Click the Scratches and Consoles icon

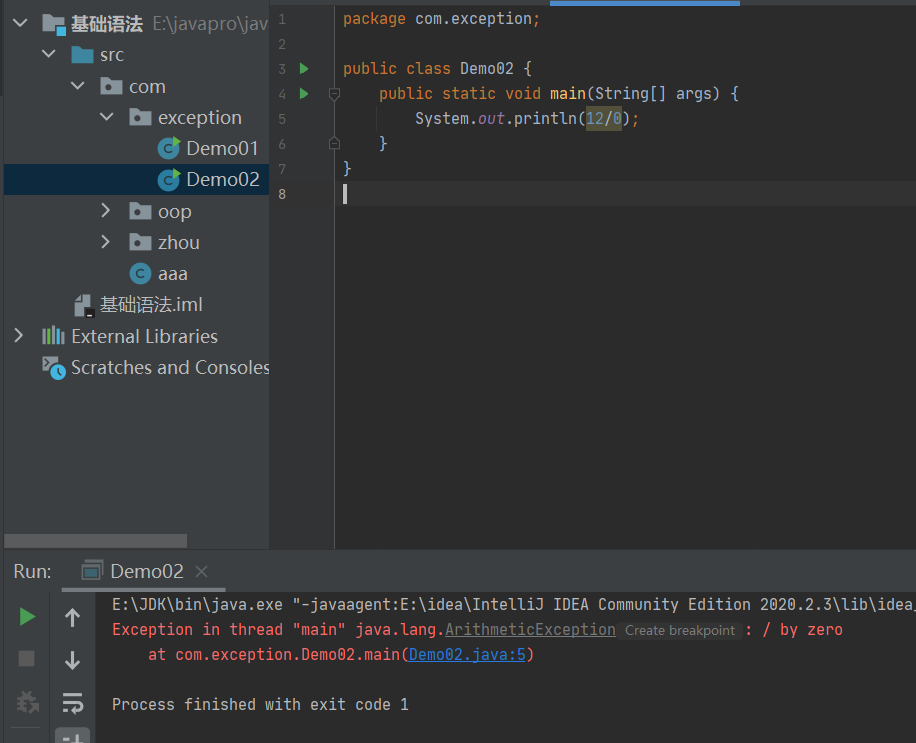click(x=54, y=367)
